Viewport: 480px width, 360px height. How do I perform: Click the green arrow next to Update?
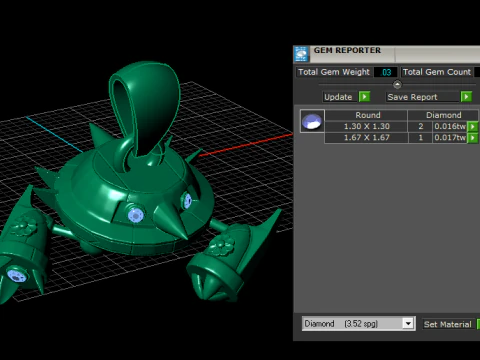coord(364,97)
